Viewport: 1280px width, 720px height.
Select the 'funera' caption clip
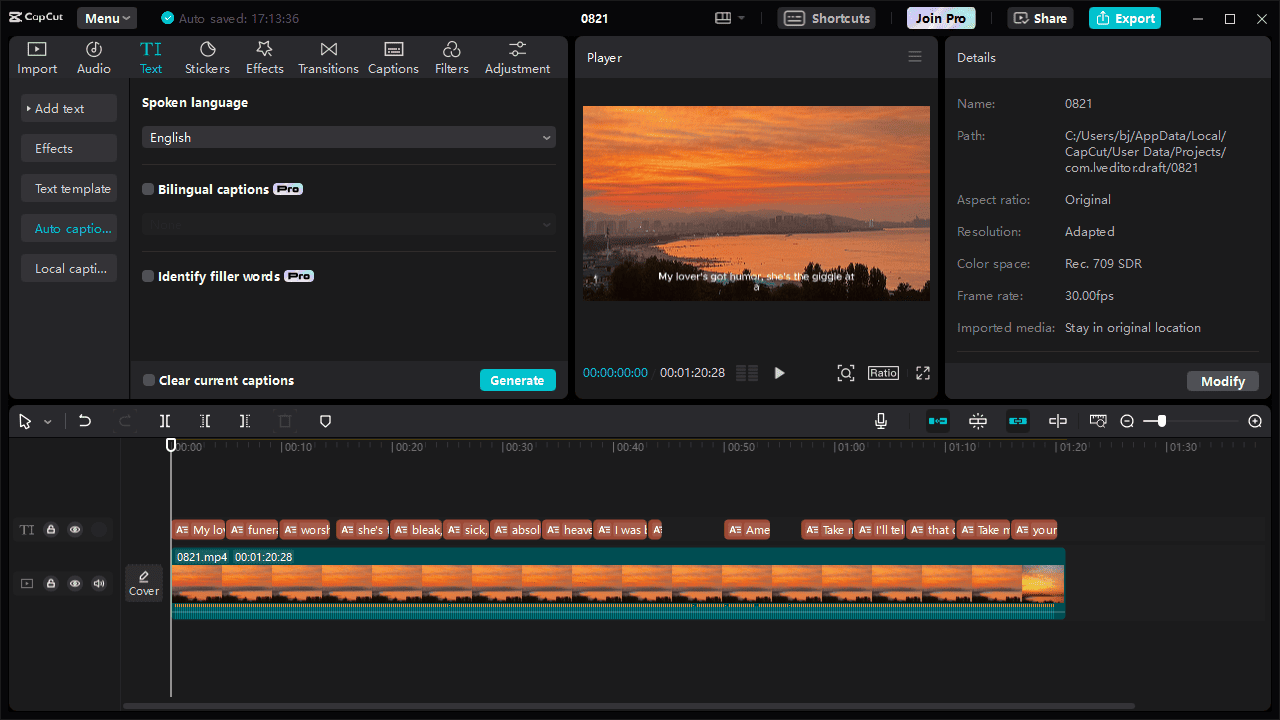point(252,530)
